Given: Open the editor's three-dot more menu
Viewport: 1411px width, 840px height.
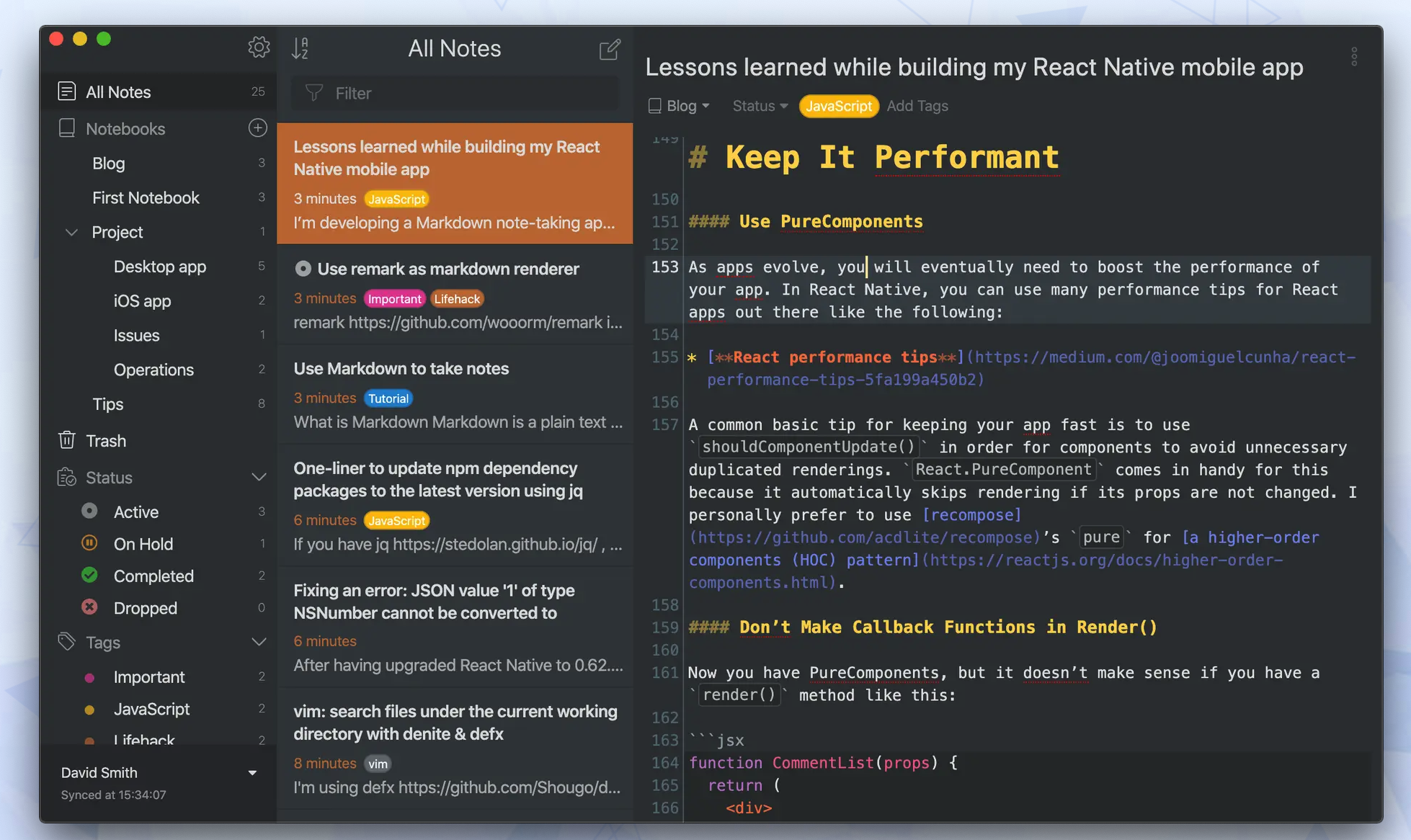Looking at the screenshot, I should (1354, 57).
